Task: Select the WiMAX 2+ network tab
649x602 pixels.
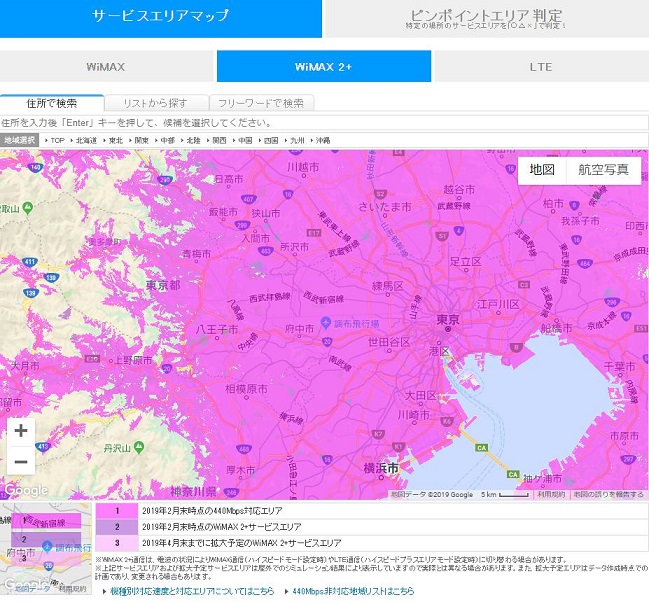Action: point(324,67)
